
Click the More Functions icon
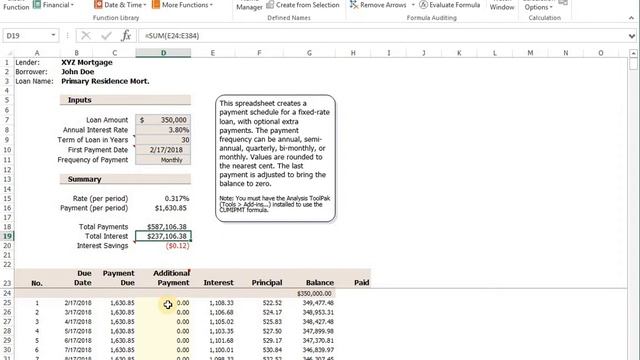coord(156,5)
